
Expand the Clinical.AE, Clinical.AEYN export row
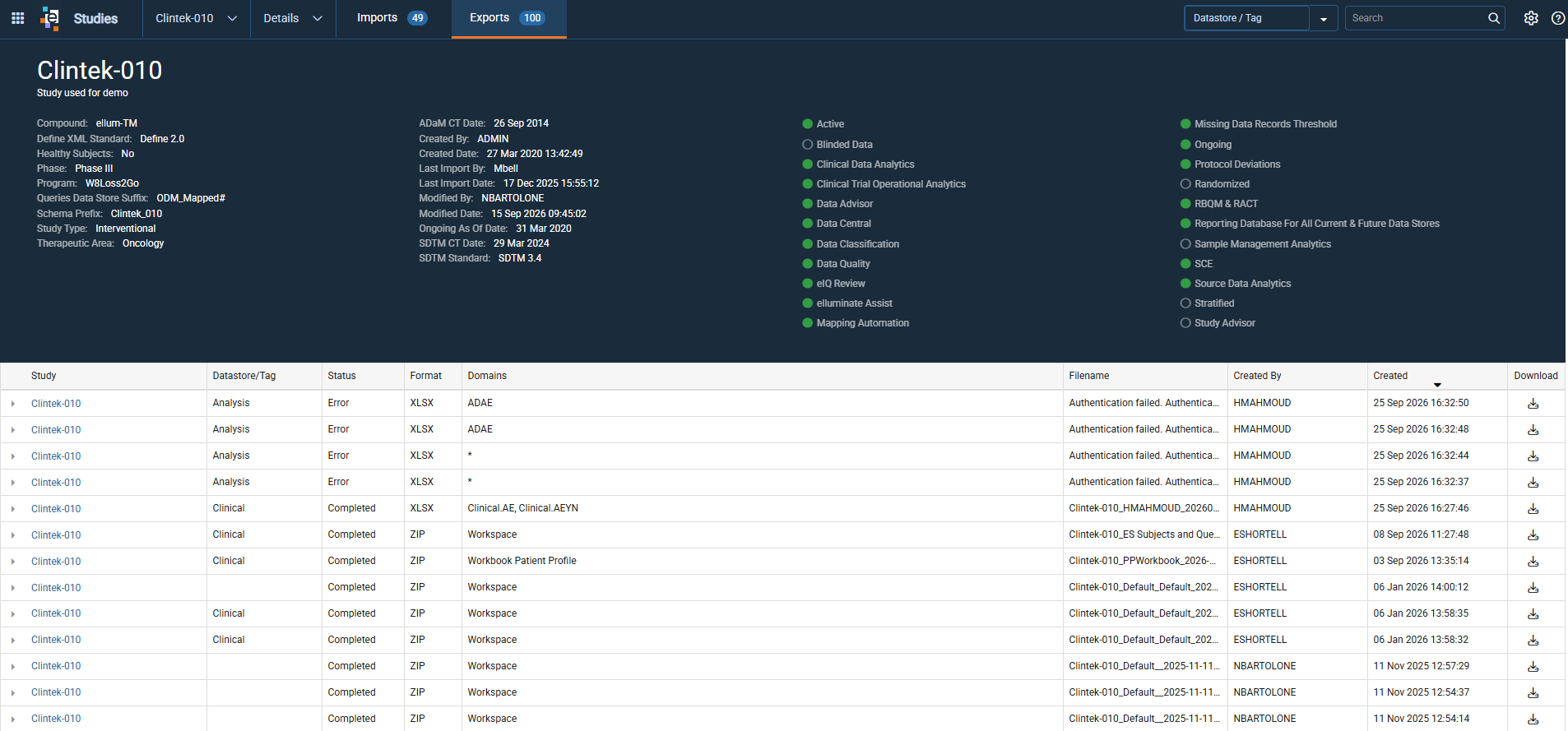[13, 509]
